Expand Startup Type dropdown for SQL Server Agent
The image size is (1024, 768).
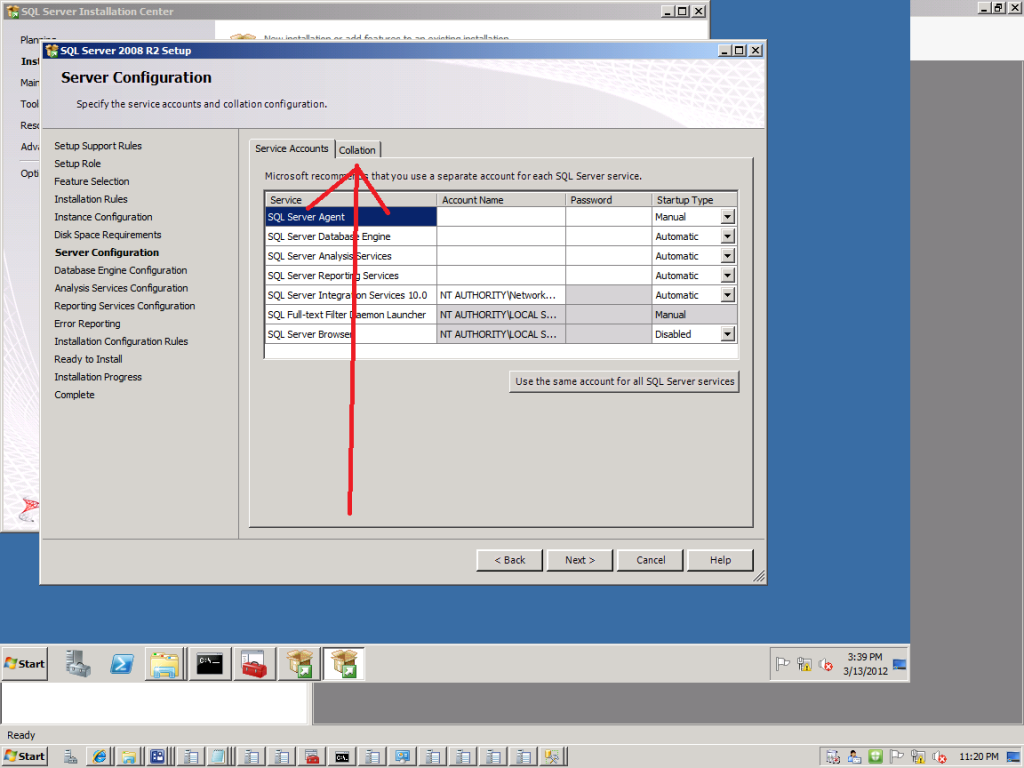728,217
